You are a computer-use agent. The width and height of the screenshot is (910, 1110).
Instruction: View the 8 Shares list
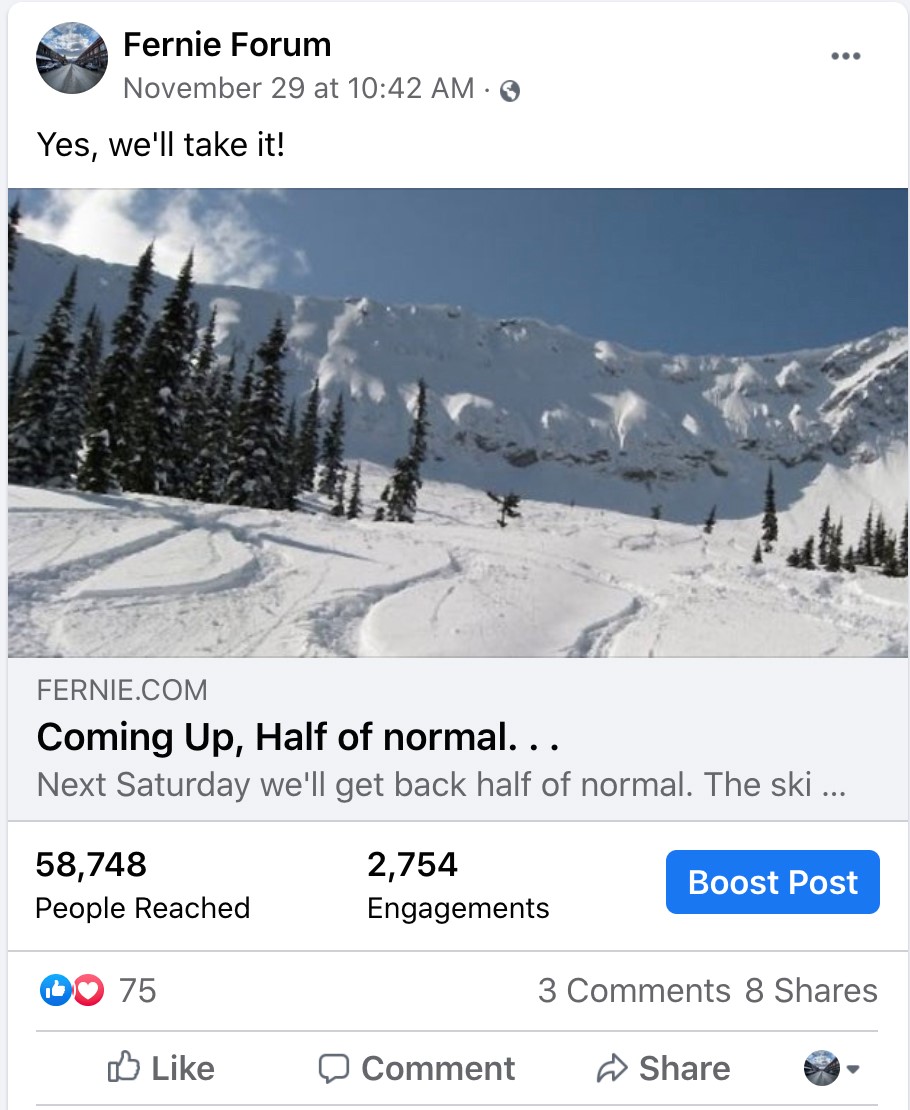811,991
